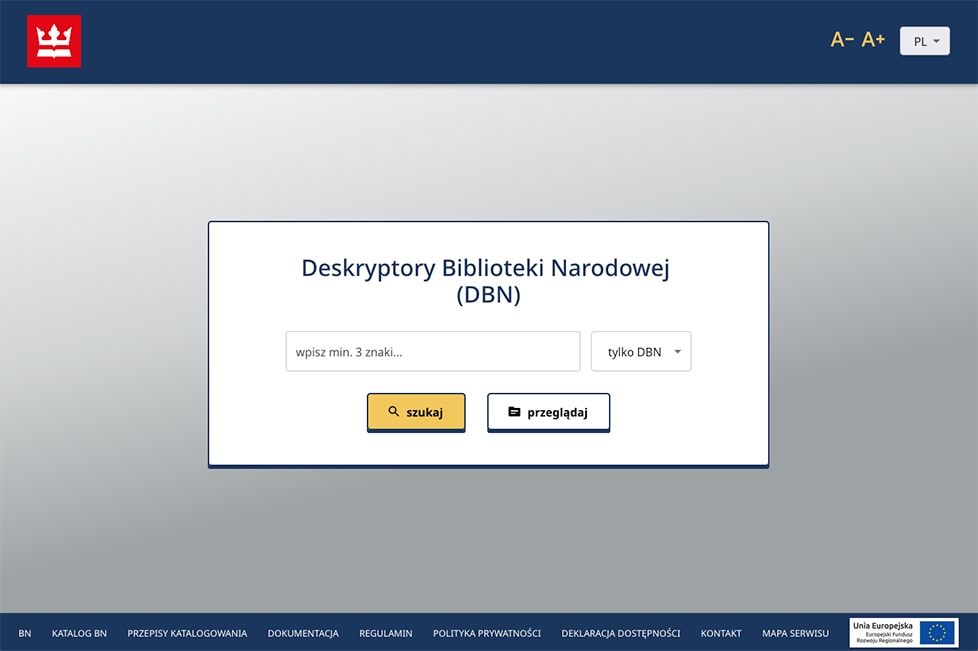Click the search input field
The height and width of the screenshot is (651, 978).
[x=433, y=352]
